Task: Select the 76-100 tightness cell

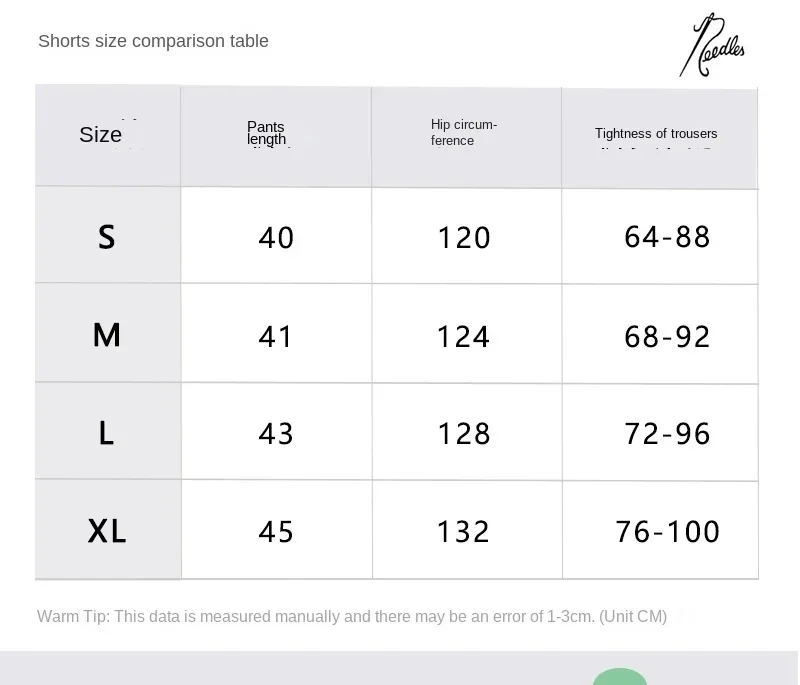Action: pyautogui.click(x=667, y=531)
